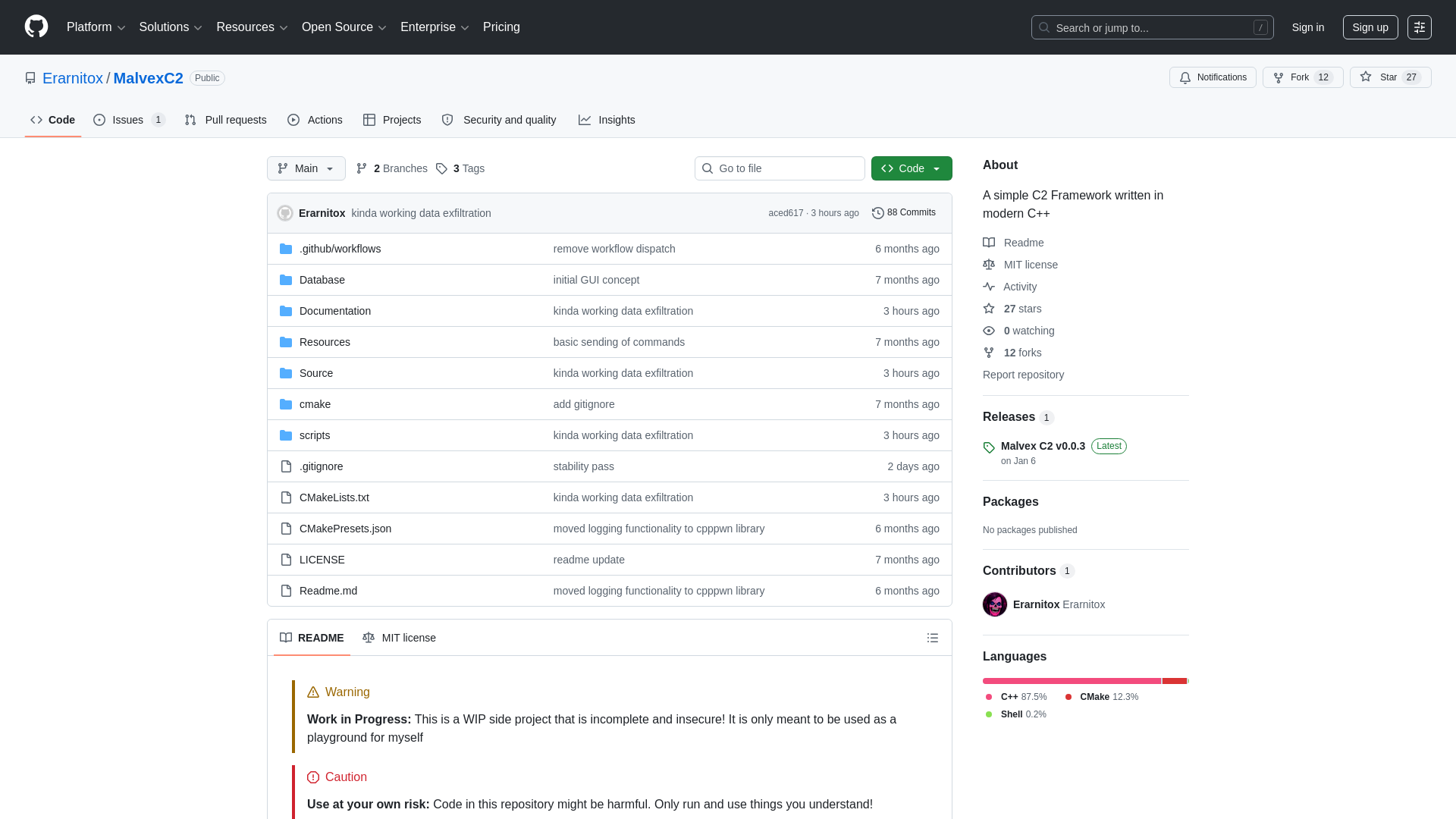Open the CMakePresets.json file
The image size is (1456, 819).
tap(345, 529)
